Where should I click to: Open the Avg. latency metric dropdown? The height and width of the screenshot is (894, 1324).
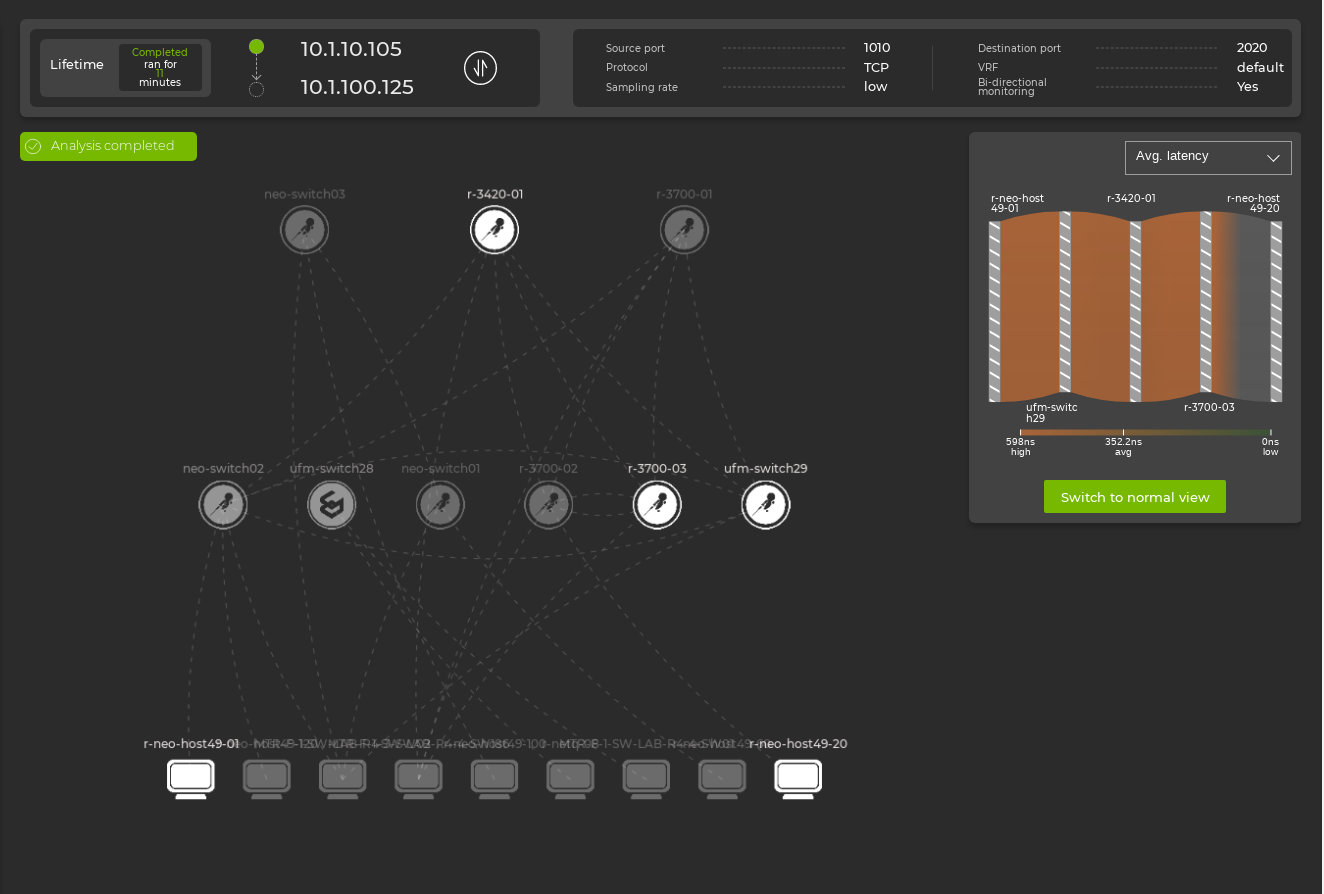(x=1208, y=157)
